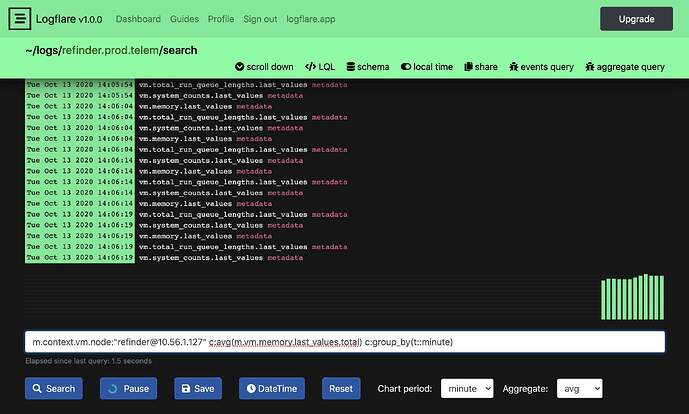Click the Search button
The image size is (689, 414).
pos(54,389)
